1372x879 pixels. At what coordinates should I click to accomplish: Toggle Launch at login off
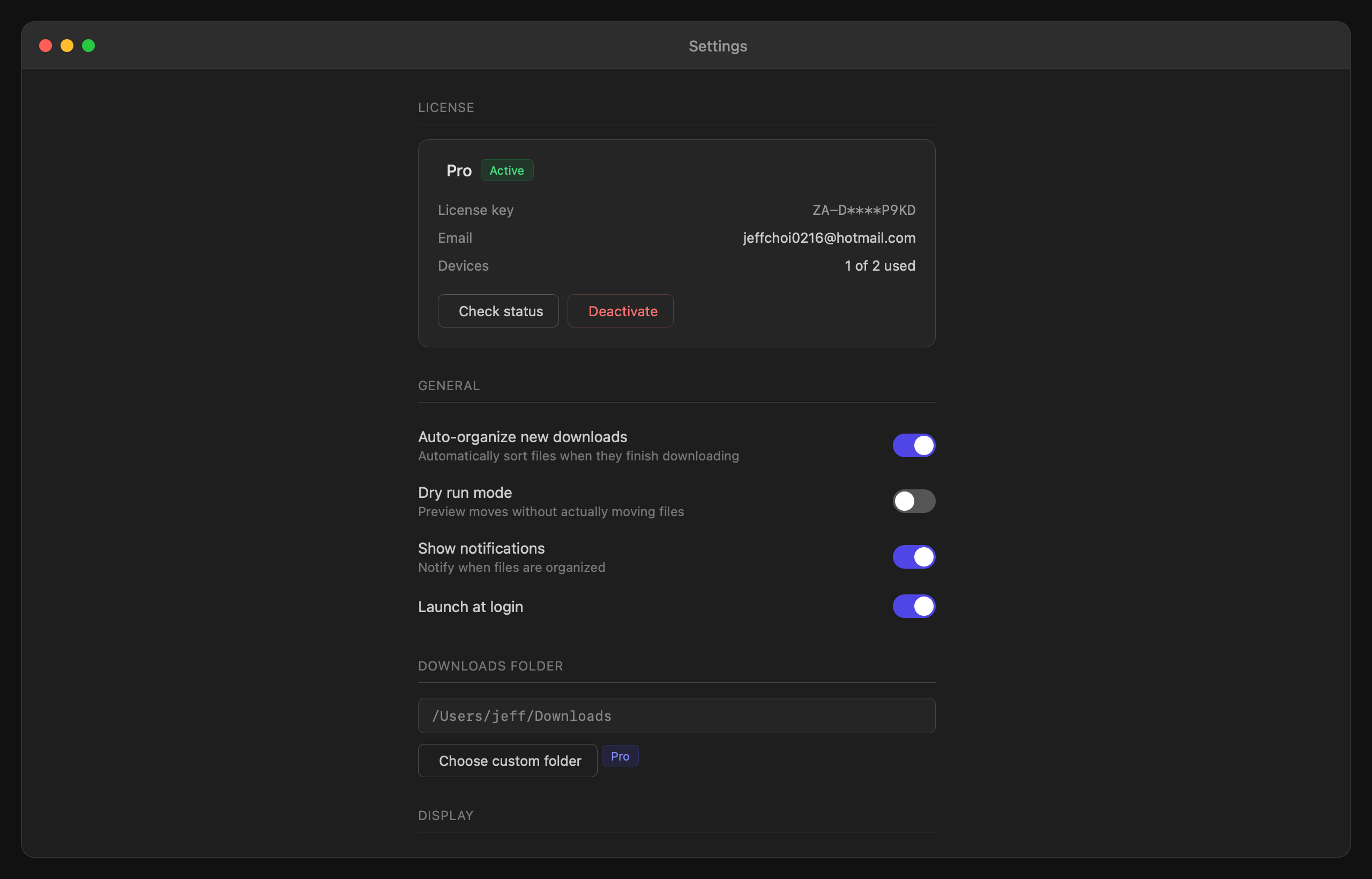pos(914,606)
